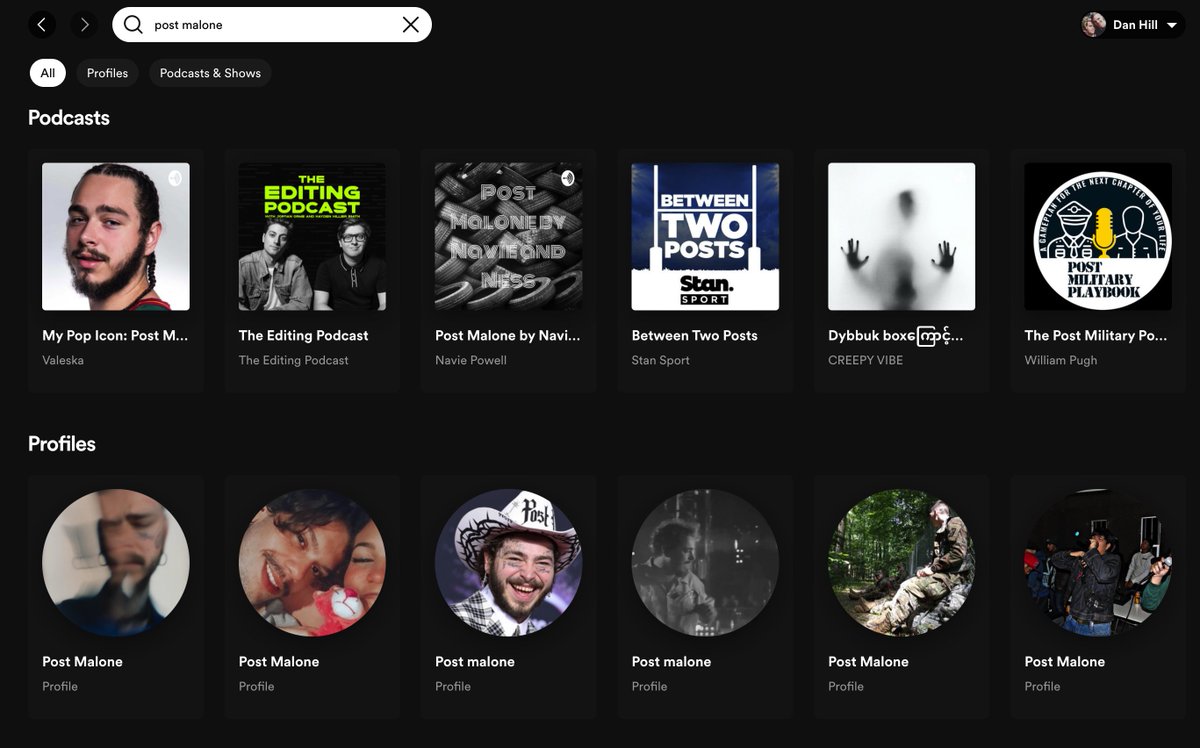Screen dimensions: 1200x748
Task: Click 'The Editing Podcast' bold title
Action: 304,336
